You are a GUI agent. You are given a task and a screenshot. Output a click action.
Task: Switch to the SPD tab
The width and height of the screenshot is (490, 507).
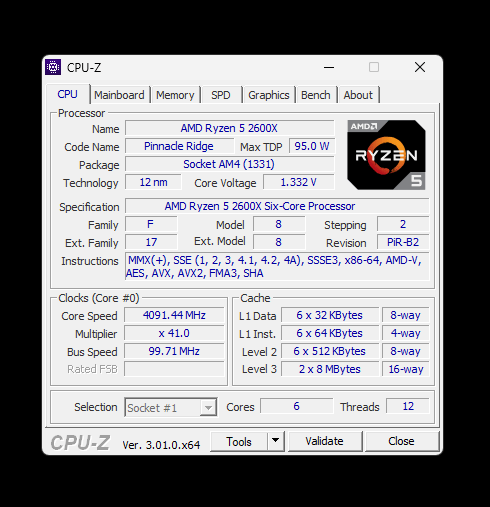pos(221,95)
